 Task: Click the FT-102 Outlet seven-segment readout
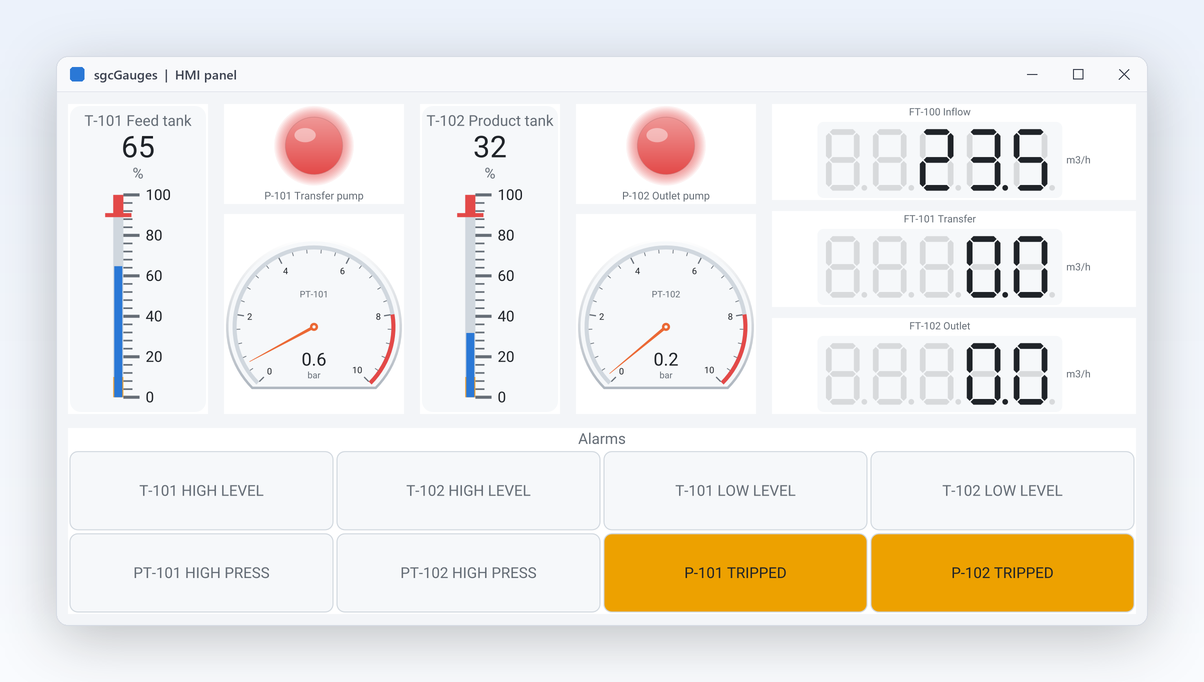click(x=939, y=374)
